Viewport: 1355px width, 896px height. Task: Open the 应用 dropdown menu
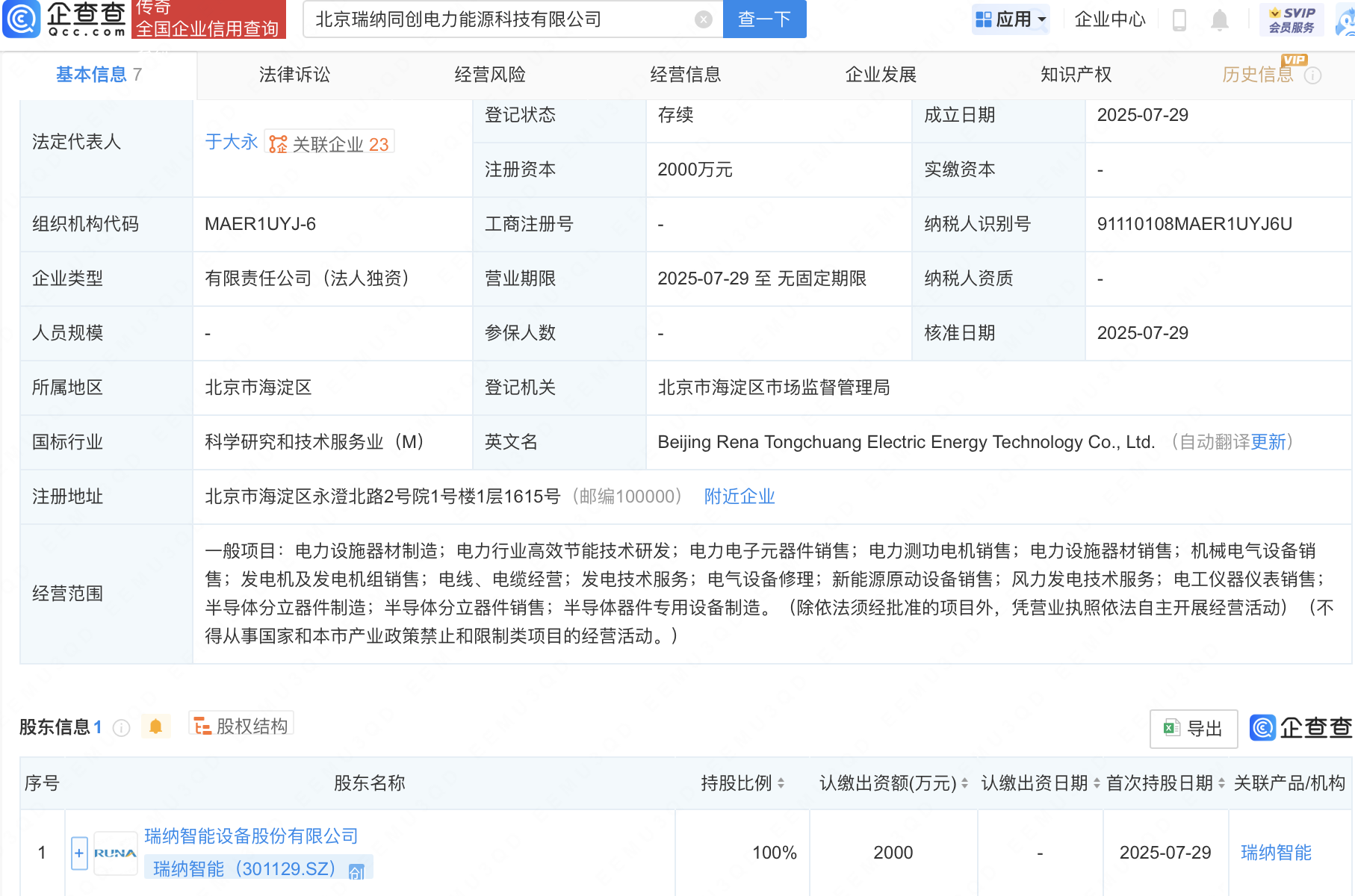pos(1011,19)
